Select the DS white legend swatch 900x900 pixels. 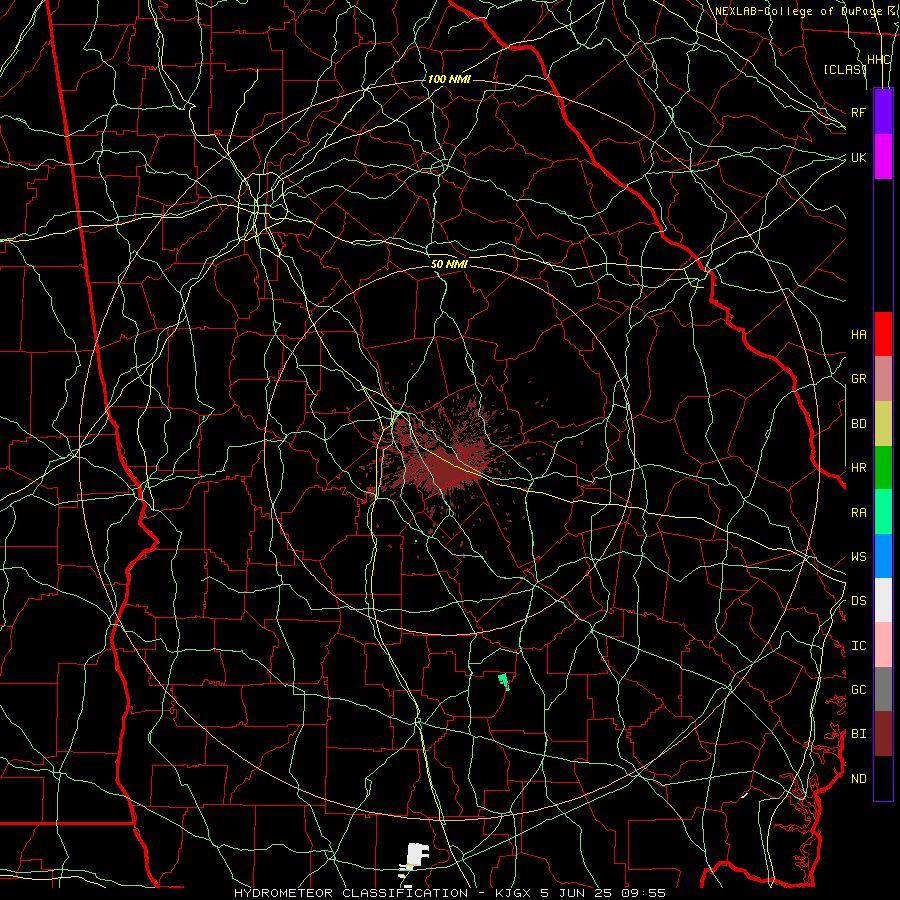click(x=883, y=600)
